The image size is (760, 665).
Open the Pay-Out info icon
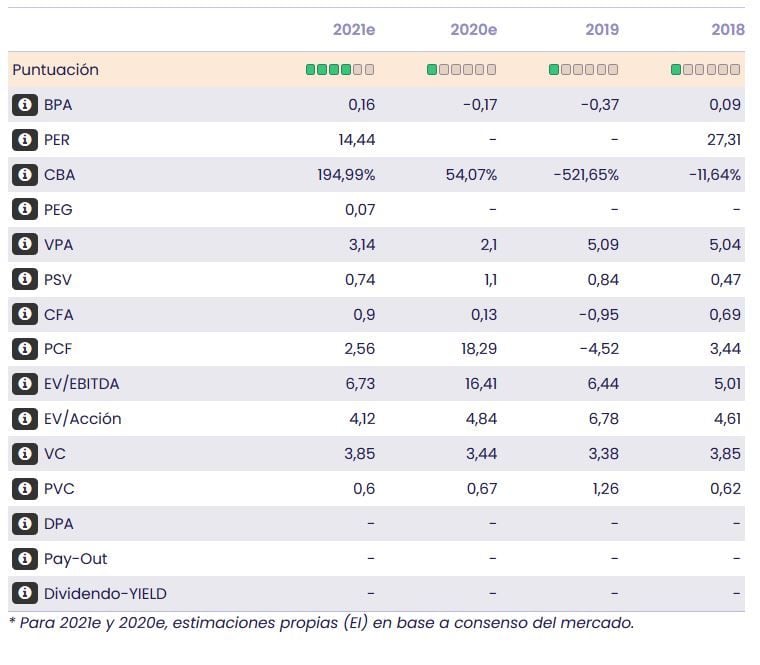coord(24,559)
